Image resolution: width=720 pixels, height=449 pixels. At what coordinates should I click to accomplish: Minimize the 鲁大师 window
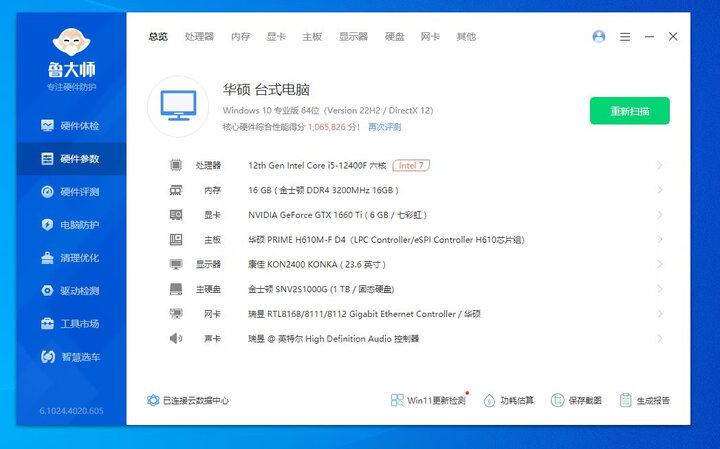click(649, 37)
